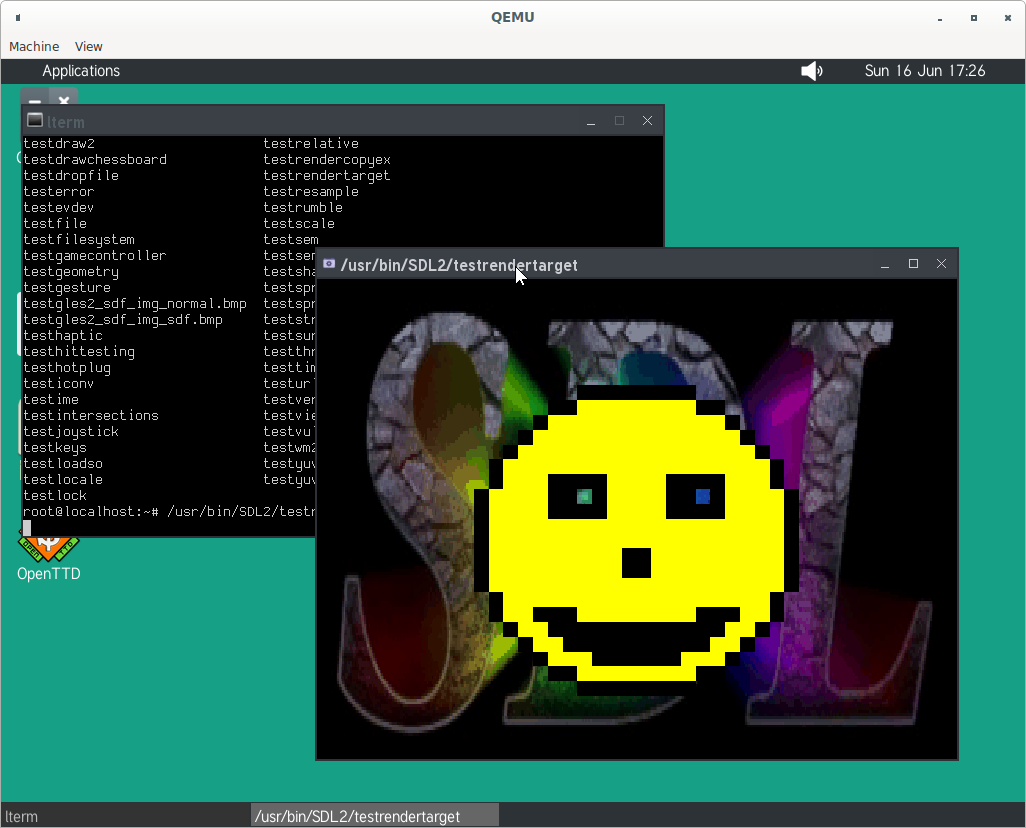Screen dimensions: 1026x828
Task: Minimize the lterm terminal window
Action: click(591, 121)
